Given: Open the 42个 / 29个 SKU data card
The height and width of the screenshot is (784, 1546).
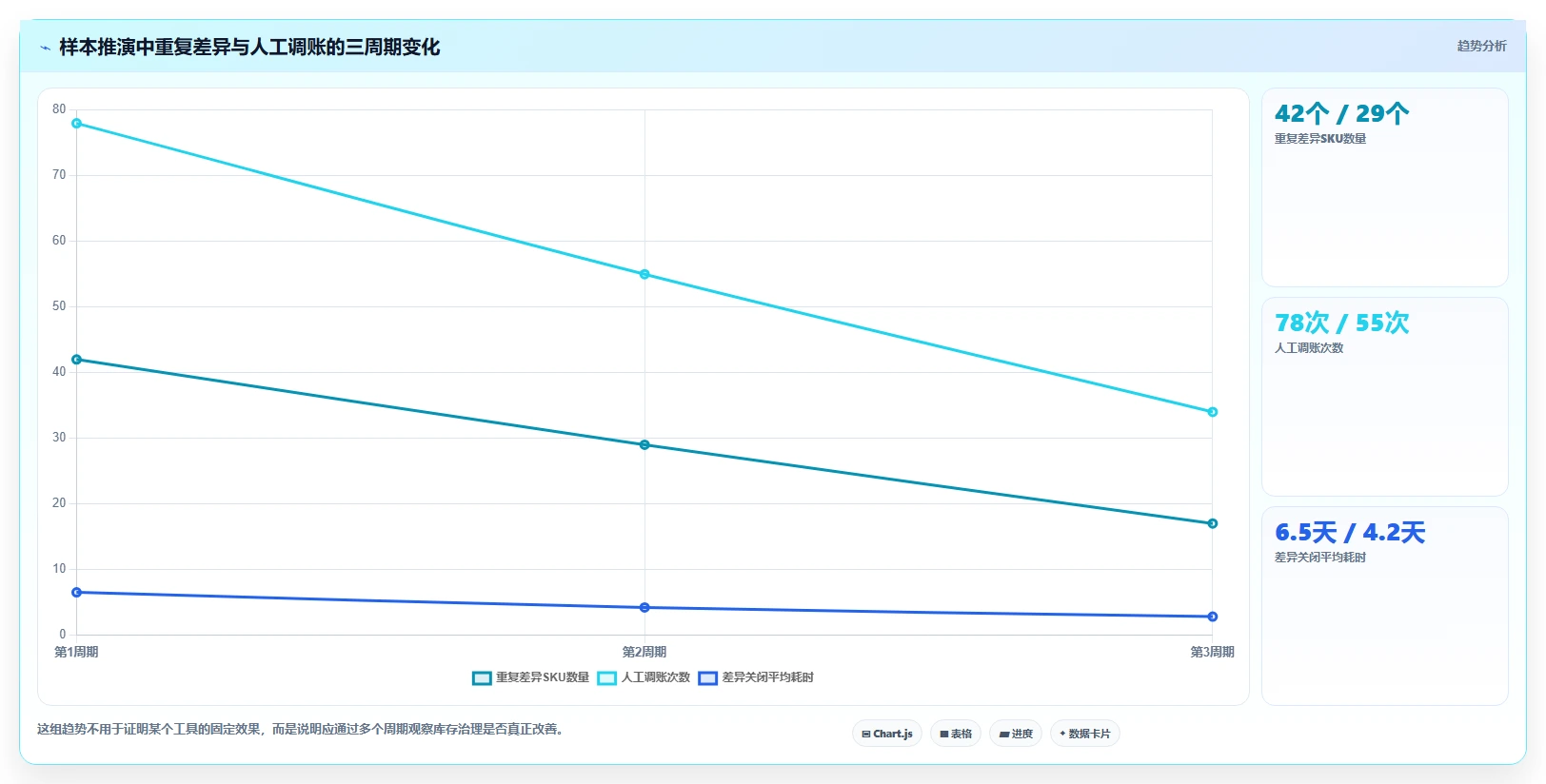Looking at the screenshot, I should click(x=1385, y=187).
